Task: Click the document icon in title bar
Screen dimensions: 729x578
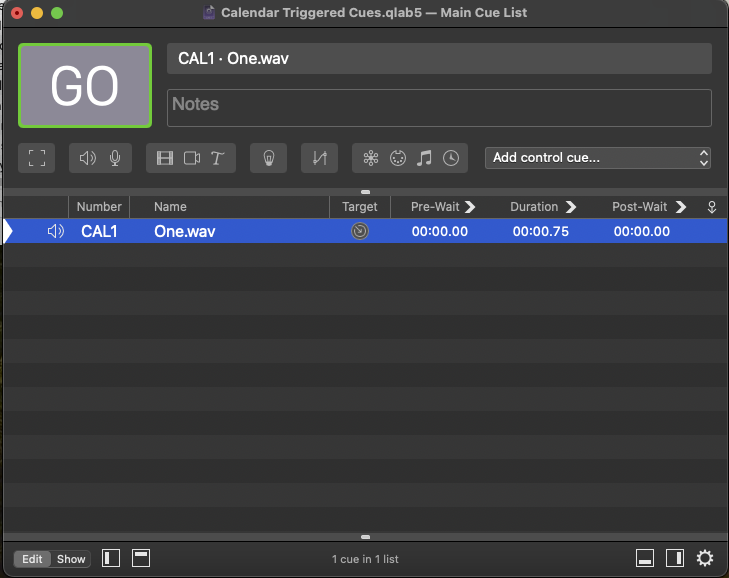Action: coord(209,12)
